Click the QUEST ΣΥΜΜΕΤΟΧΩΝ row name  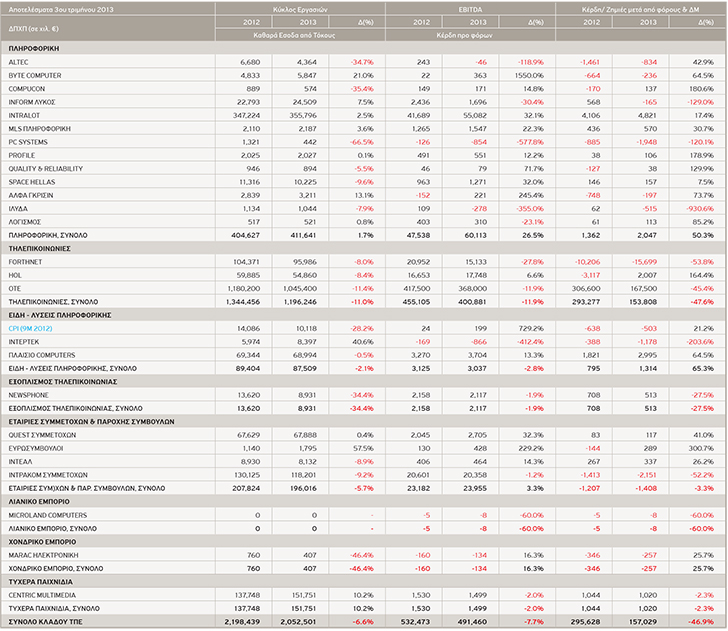click(x=42, y=435)
